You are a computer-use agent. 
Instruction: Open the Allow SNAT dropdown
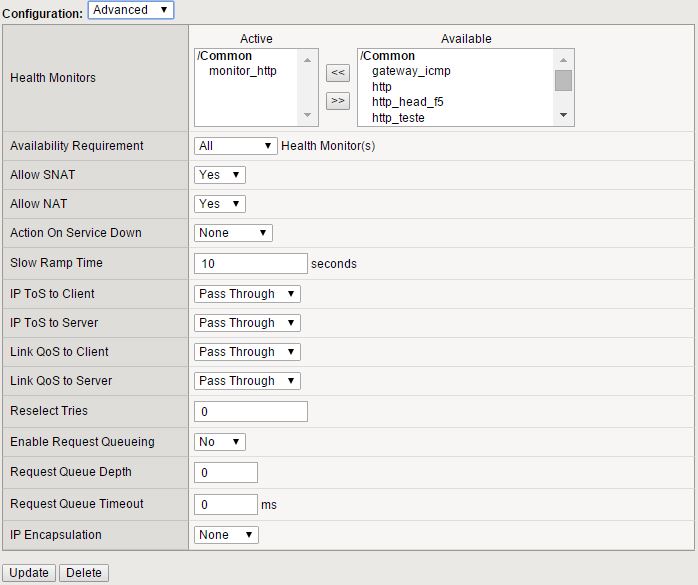[x=219, y=175]
